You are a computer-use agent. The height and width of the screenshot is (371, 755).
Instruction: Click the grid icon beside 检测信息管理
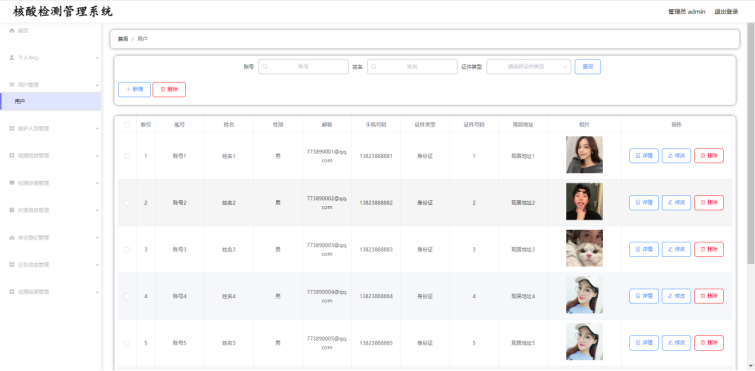[x=12, y=155]
